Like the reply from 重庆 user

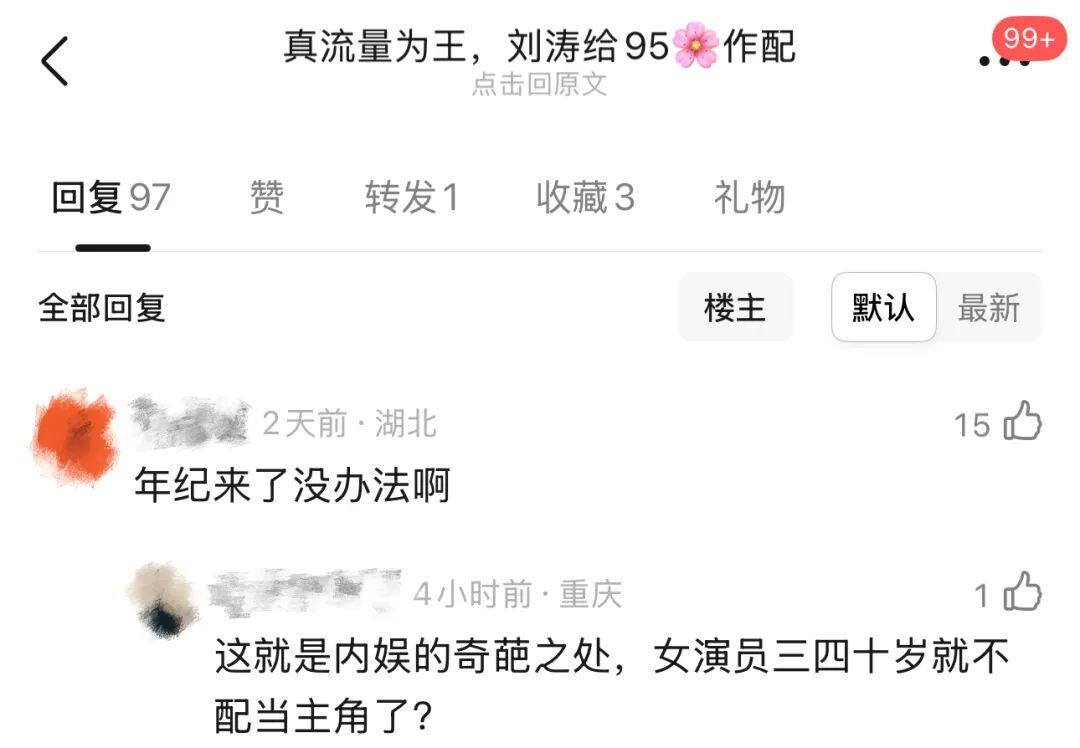(1022, 592)
